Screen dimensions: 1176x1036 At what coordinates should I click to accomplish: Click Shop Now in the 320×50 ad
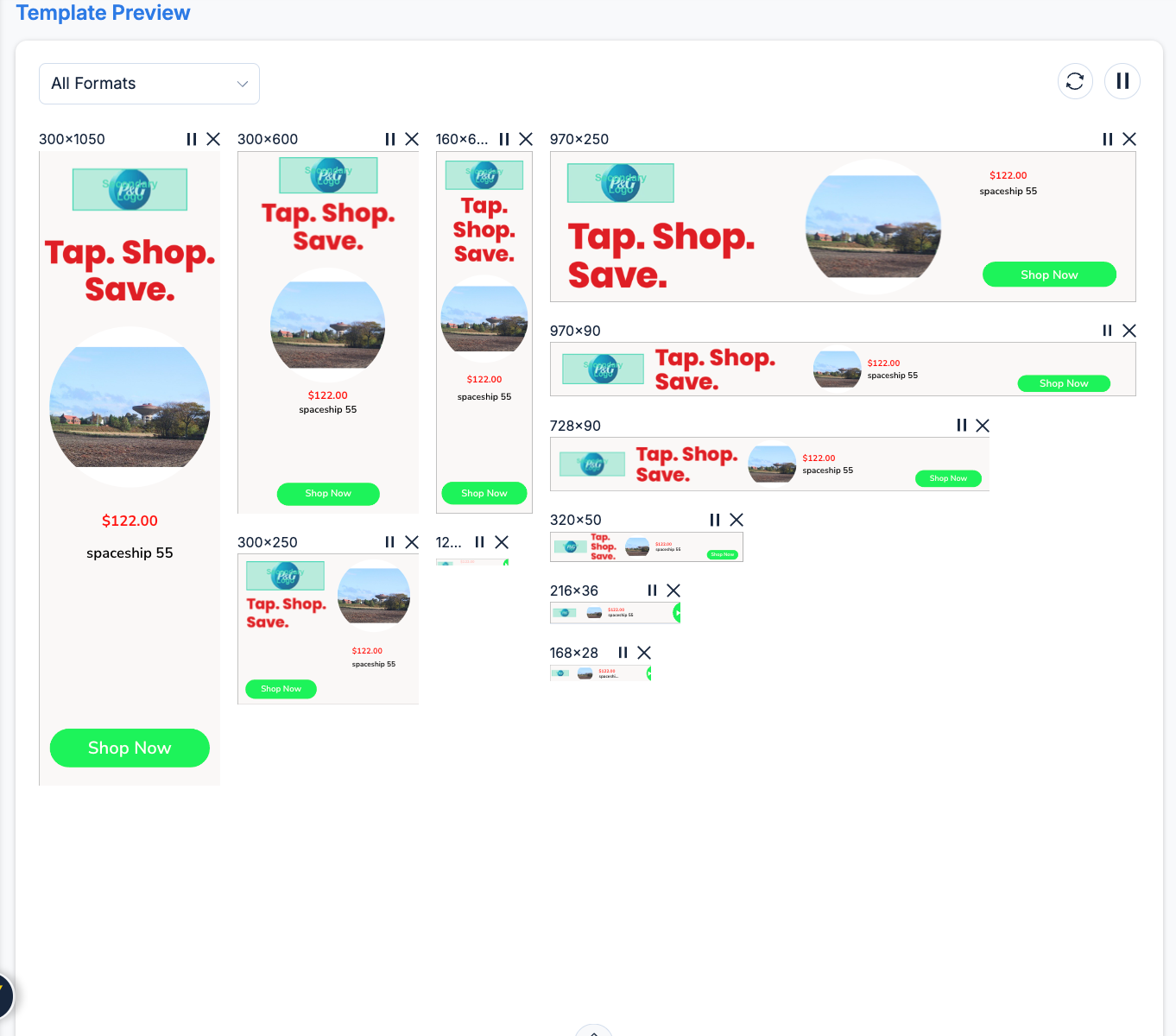[723, 554]
